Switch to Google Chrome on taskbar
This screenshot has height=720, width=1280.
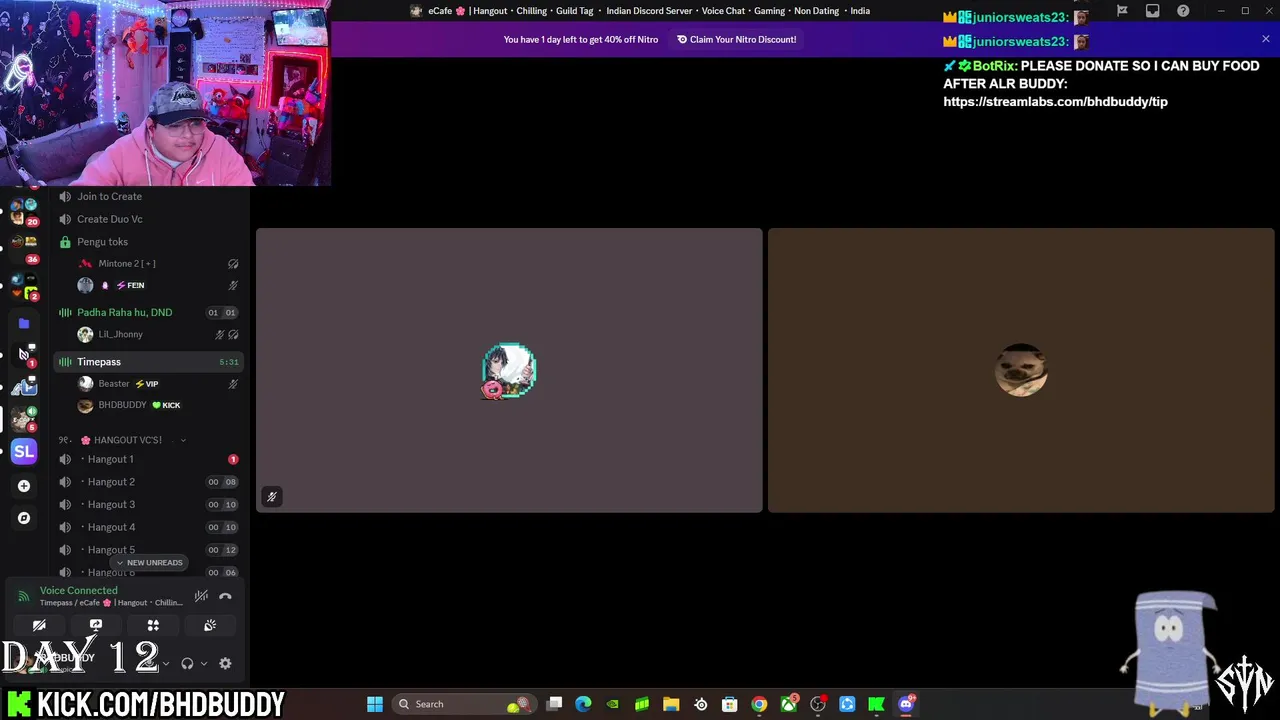[759, 704]
